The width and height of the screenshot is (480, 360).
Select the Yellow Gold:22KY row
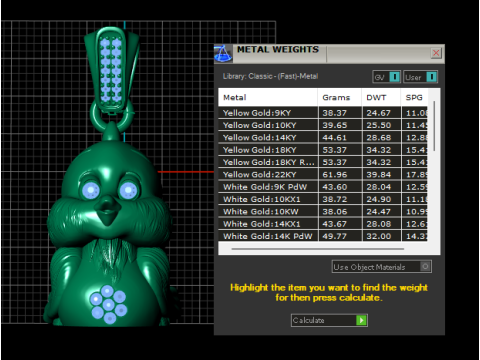click(x=323, y=175)
